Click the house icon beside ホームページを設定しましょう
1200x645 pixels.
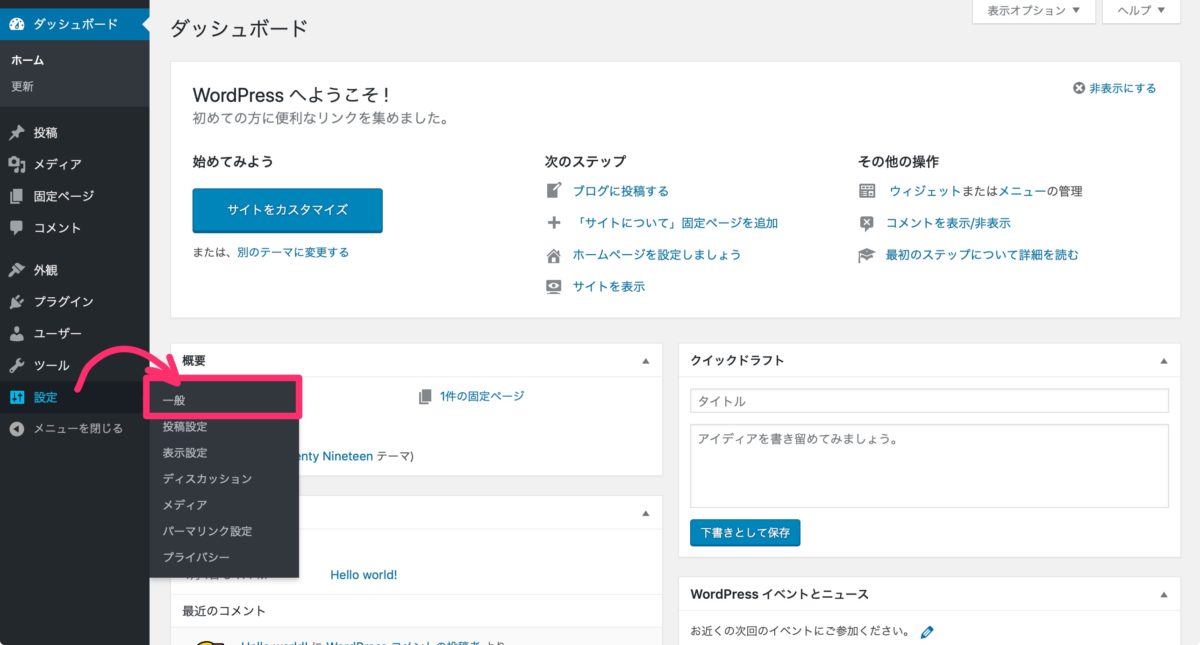coord(554,255)
